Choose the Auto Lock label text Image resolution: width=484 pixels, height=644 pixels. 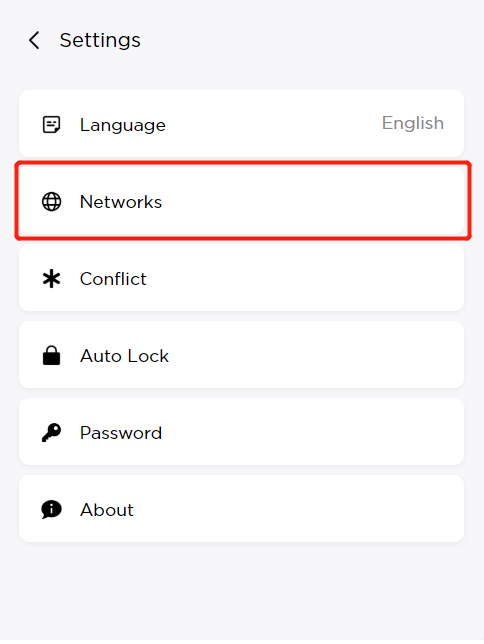coord(124,356)
